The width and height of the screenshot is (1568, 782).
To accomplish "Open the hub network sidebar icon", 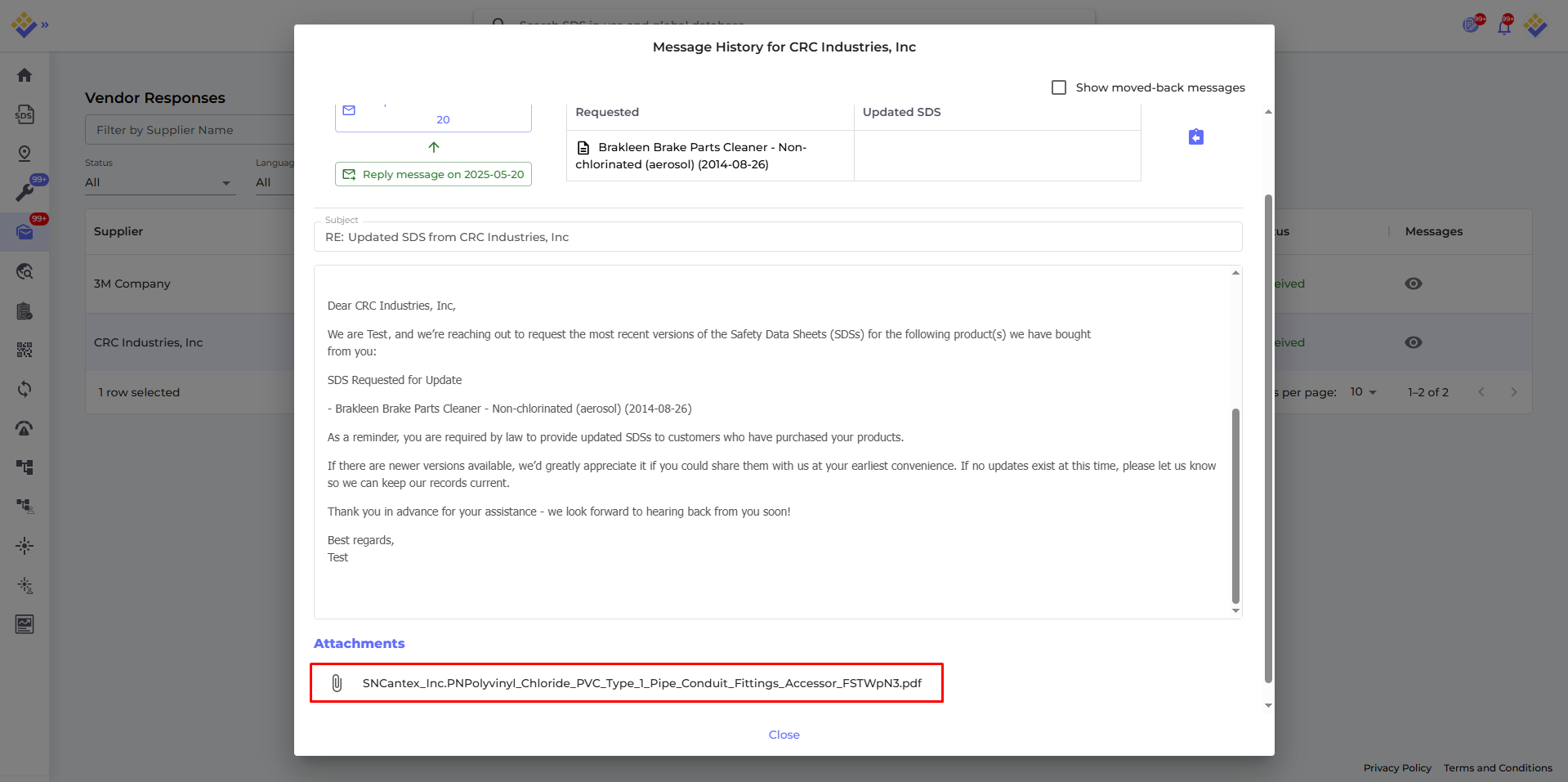I will click(25, 546).
